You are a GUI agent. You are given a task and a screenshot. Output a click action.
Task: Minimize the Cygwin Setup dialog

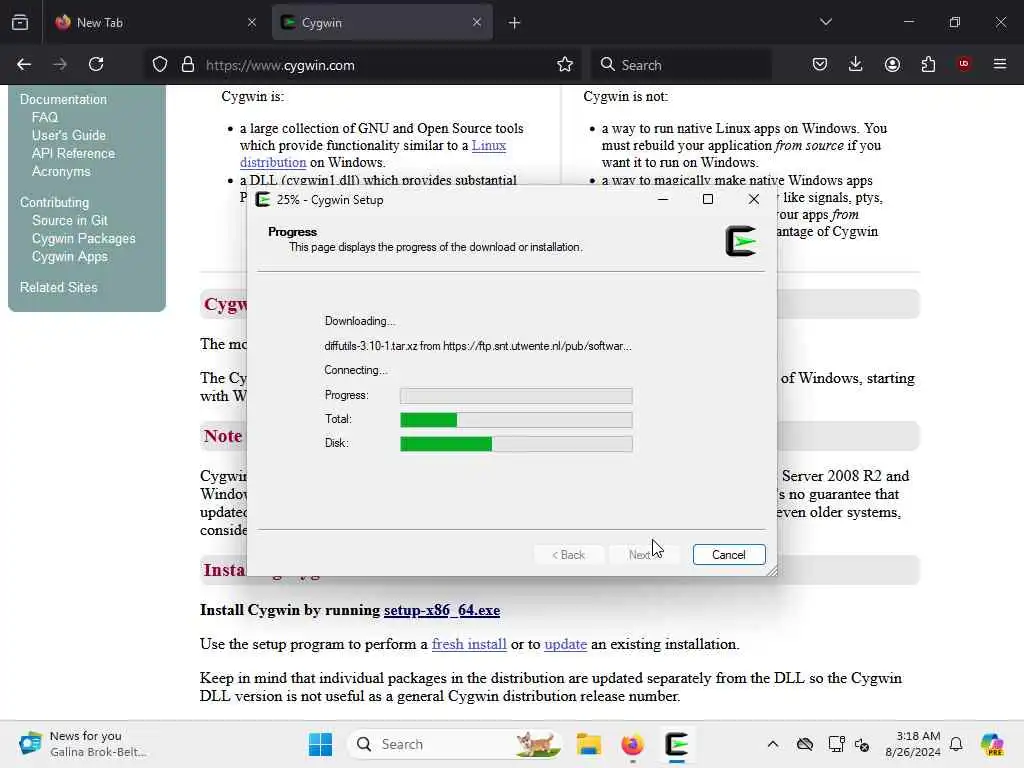[x=663, y=199]
